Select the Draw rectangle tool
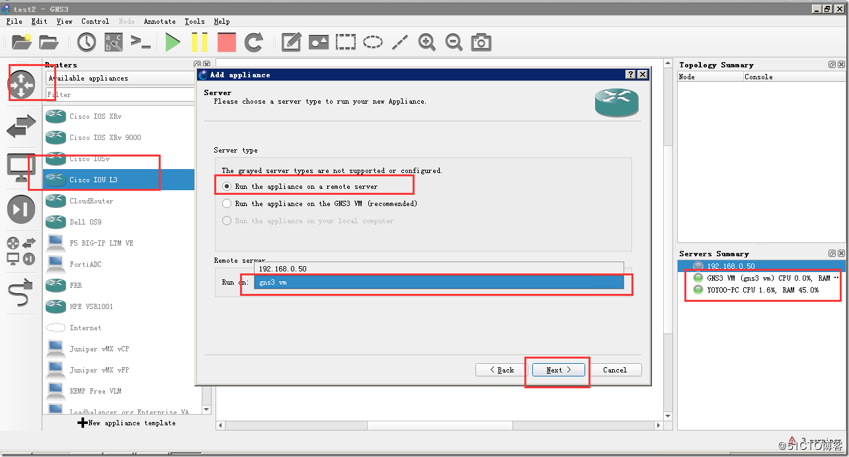The image size is (849, 457). pyautogui.click(x=345, y=42)
